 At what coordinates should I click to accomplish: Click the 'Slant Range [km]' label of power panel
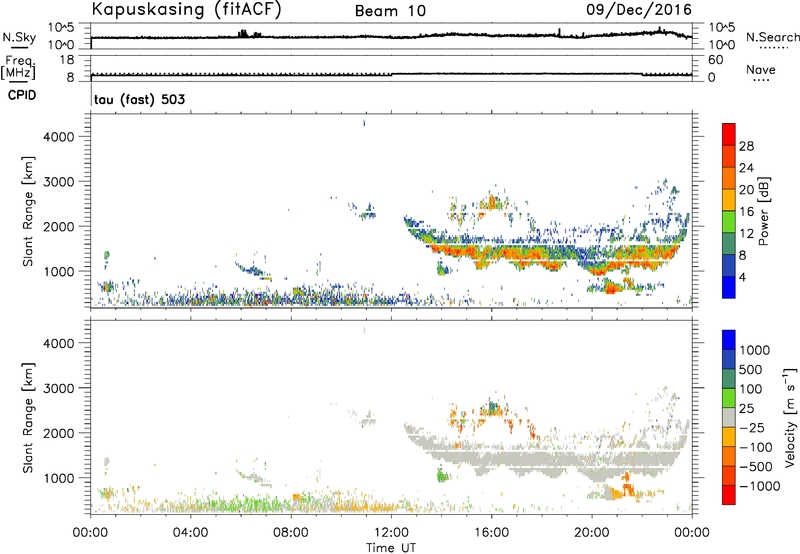(28, 211)
